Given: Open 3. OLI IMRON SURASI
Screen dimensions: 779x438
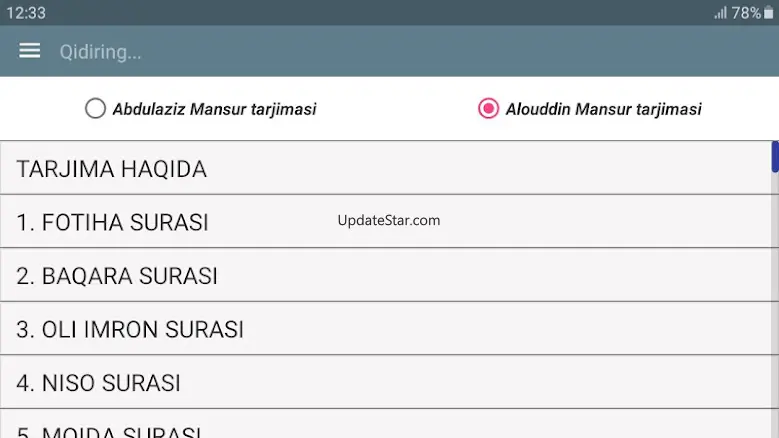Looking at the screenshot, I should pos(386,329).
